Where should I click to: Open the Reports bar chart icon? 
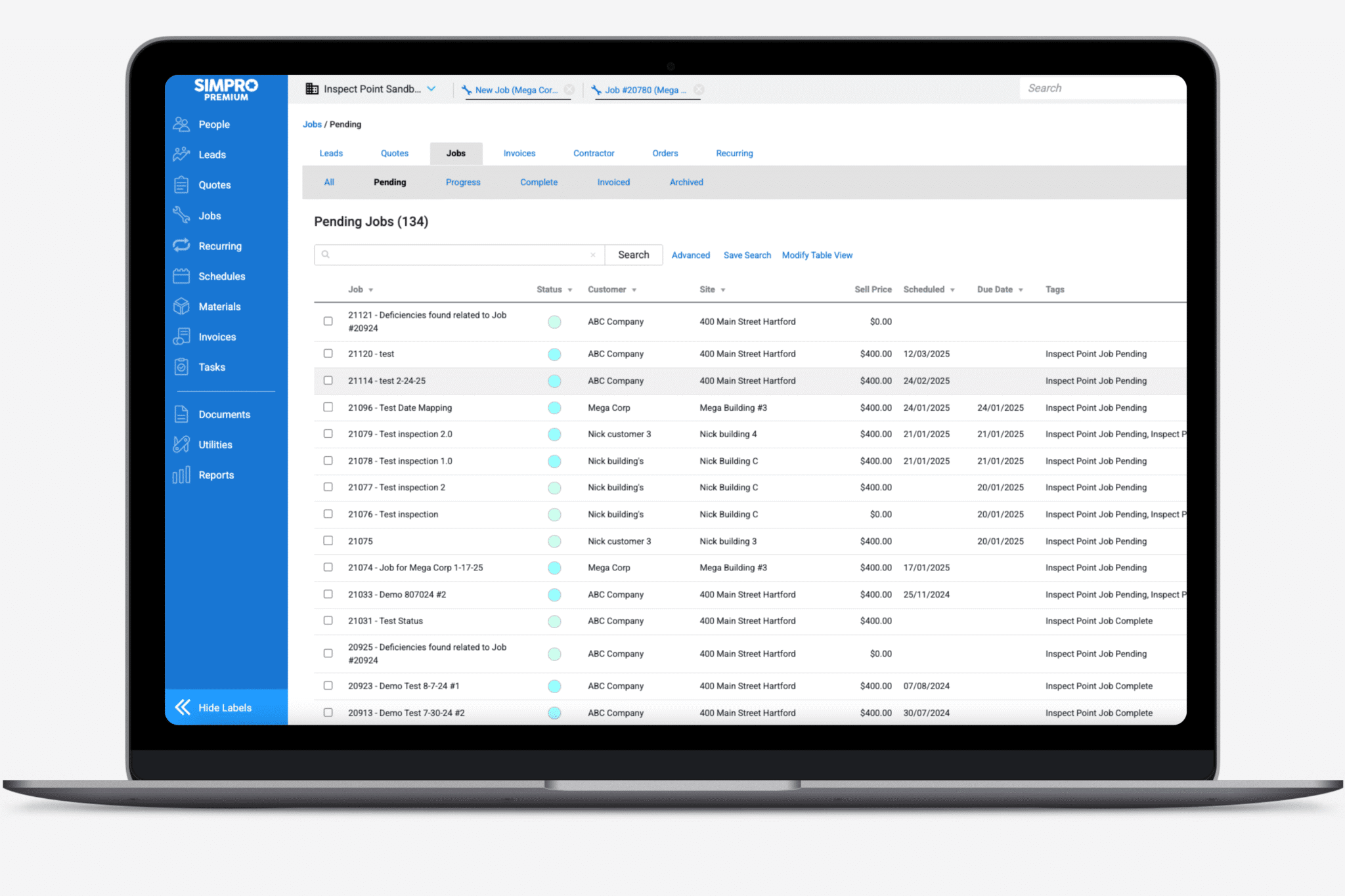pos(181,475)
